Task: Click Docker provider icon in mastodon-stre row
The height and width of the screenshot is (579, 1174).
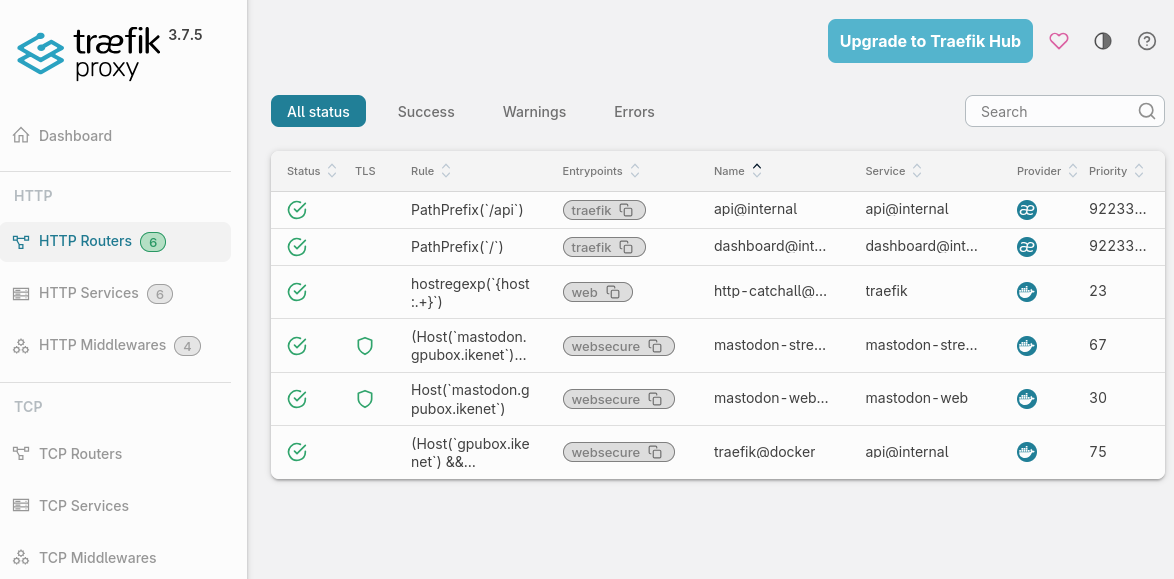Action: (1027, 345)
